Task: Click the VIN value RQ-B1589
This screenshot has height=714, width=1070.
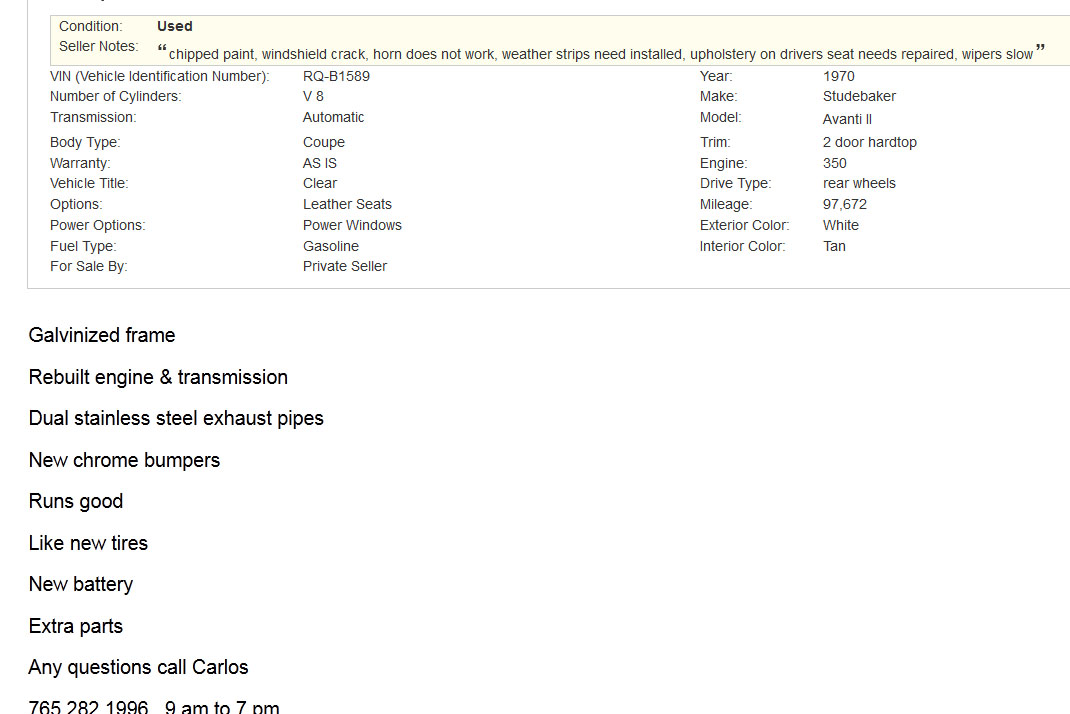Action: tap(336, 76)
